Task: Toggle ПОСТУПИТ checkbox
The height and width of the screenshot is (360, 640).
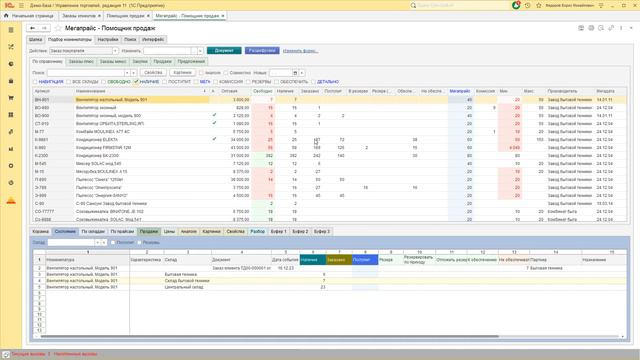Action: [x=164, y=82]
